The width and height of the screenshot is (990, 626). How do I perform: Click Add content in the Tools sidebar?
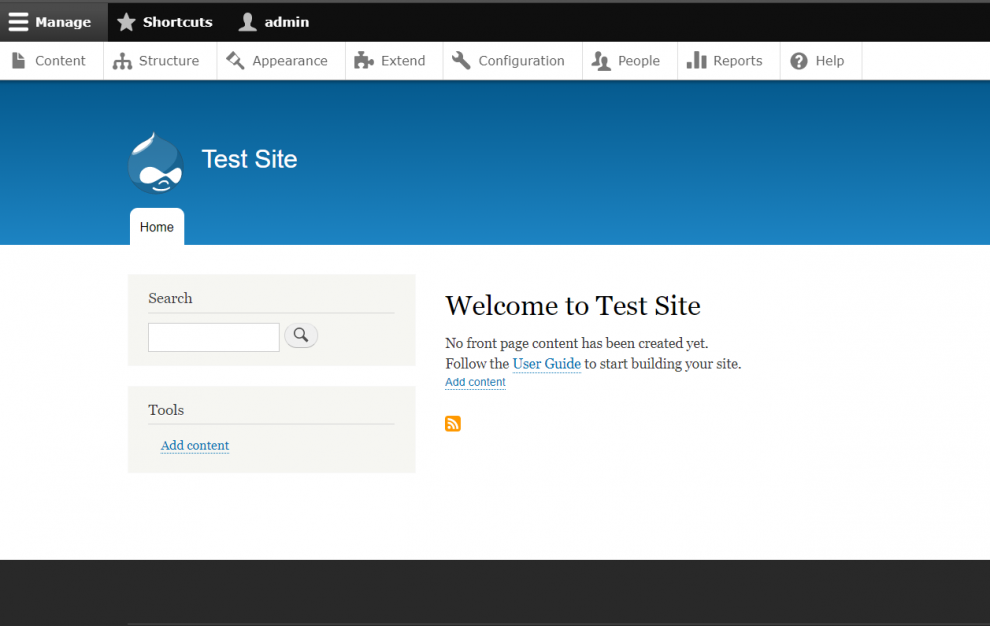point(194,445)
